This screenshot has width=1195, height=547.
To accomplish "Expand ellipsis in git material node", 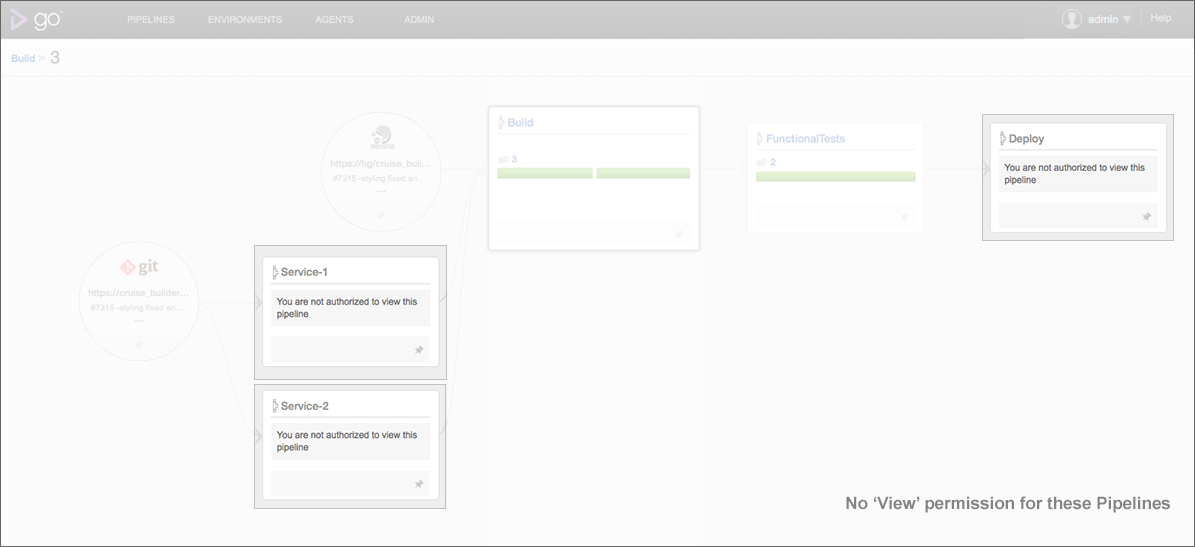I will click(139, 322).
